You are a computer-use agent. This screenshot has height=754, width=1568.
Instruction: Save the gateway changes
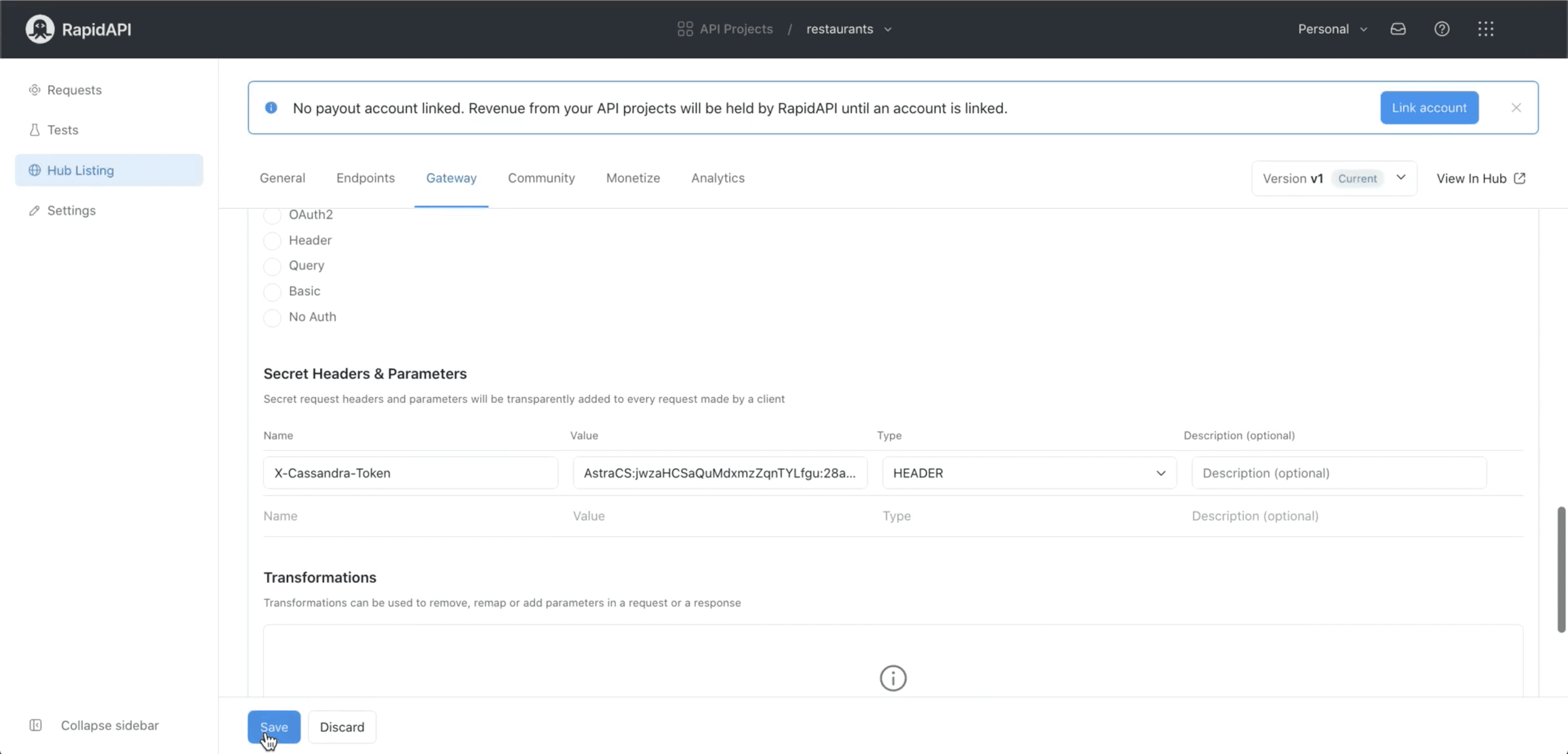(274, 727)
